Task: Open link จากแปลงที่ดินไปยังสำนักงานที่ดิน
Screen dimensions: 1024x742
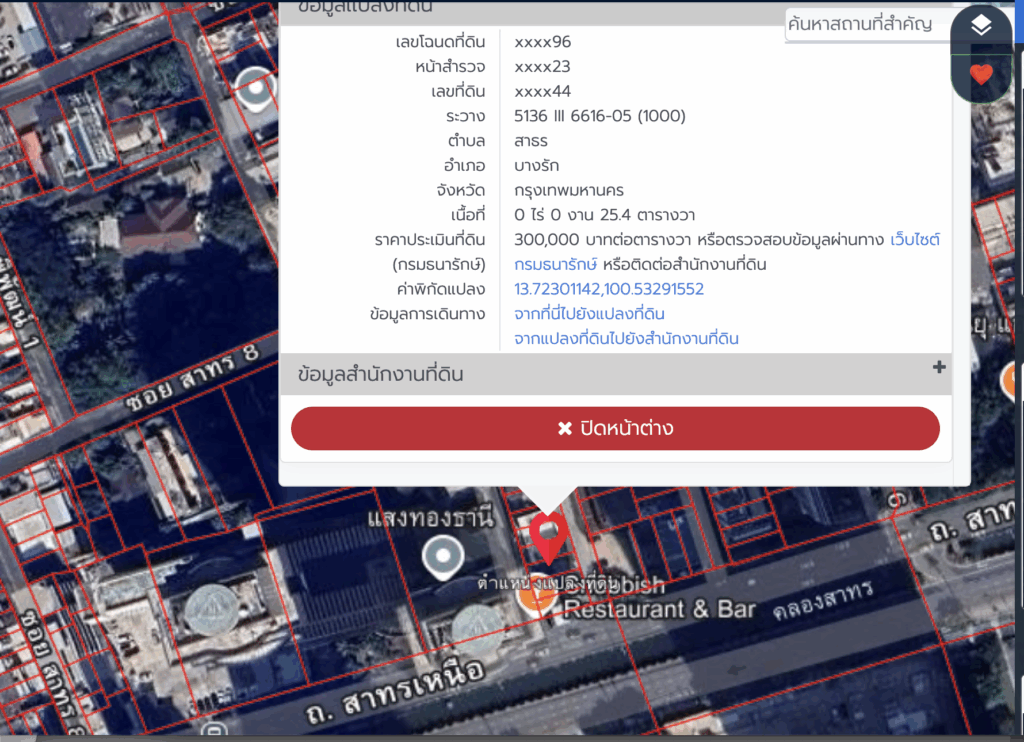Action: 626,339
